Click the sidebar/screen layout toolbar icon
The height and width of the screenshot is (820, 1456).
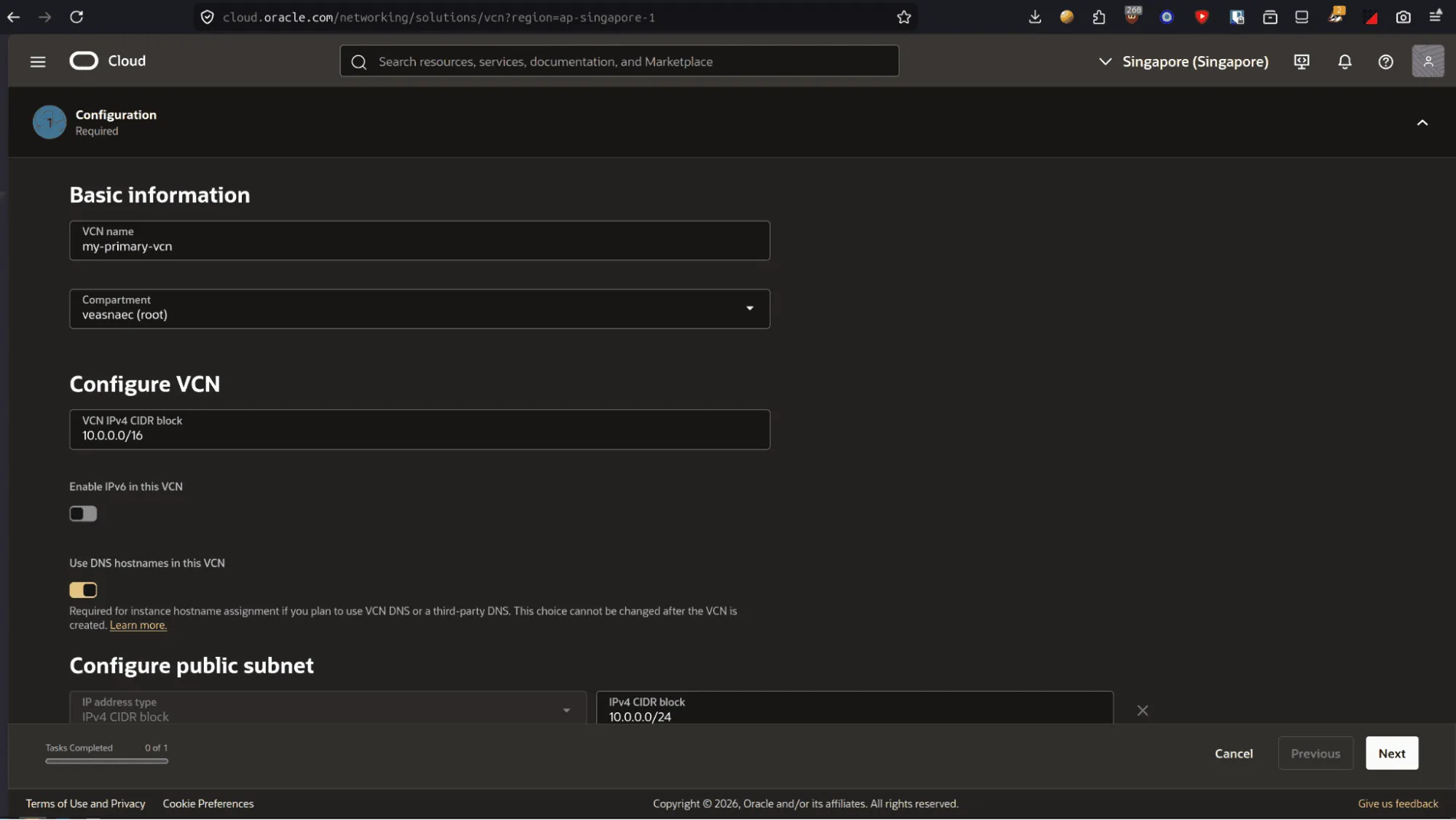coord(1302,17)
